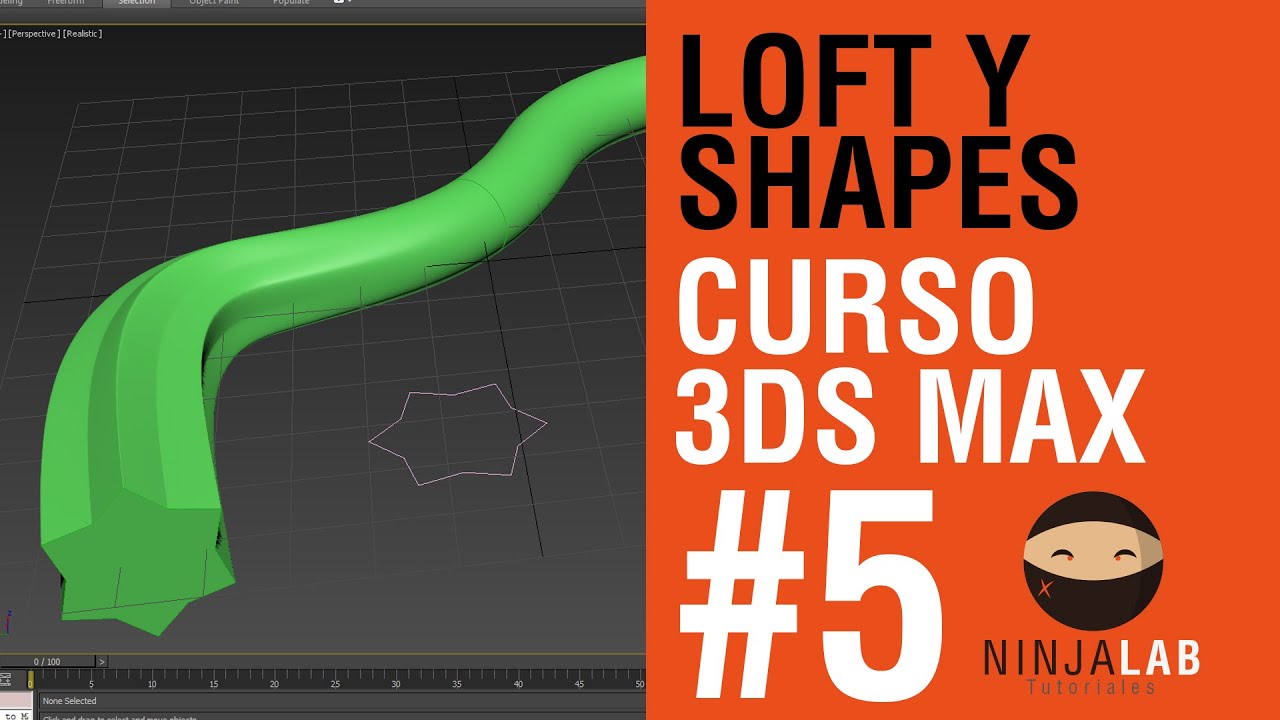
Task: Jump to frame 50 on the timeline
Action: [x=639, y=684]
